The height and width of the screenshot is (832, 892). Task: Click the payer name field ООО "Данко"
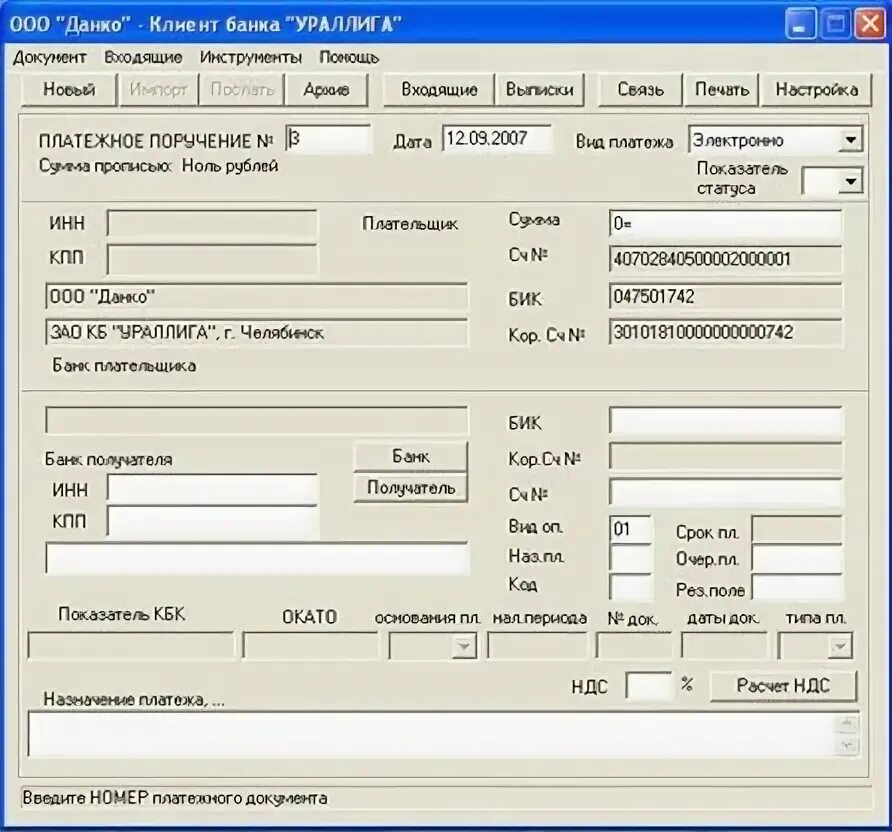257,297
